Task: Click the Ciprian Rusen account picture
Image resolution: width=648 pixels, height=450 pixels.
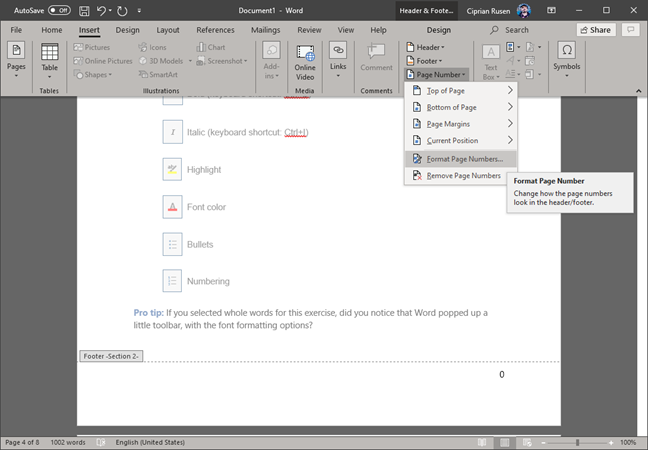Action: point(524,11)
